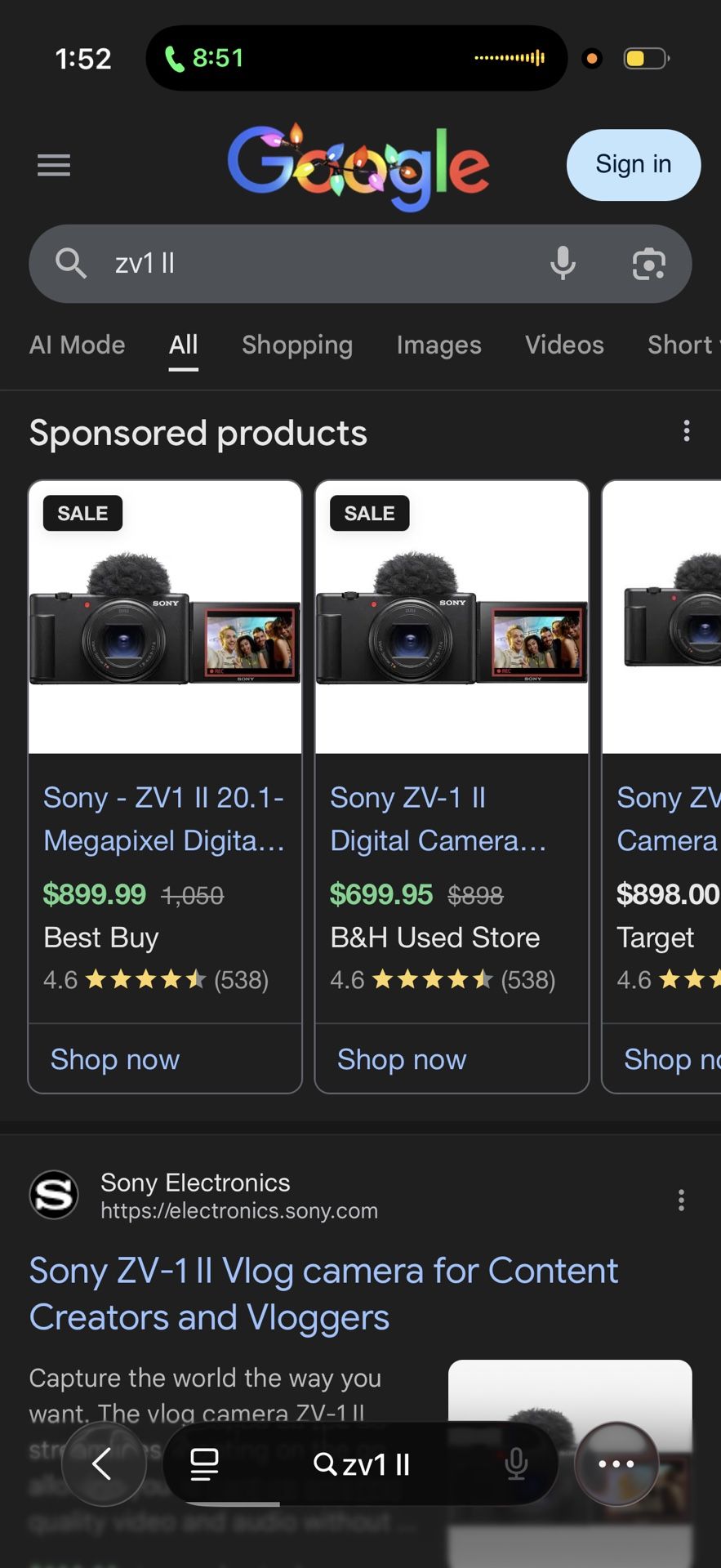
Task: Tap the Sony Electronics site logo
Action: [x=54, y=1196]
